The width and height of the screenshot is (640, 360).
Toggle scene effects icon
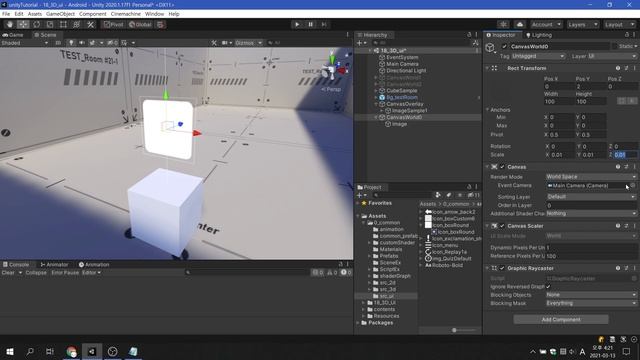[92, 42]
